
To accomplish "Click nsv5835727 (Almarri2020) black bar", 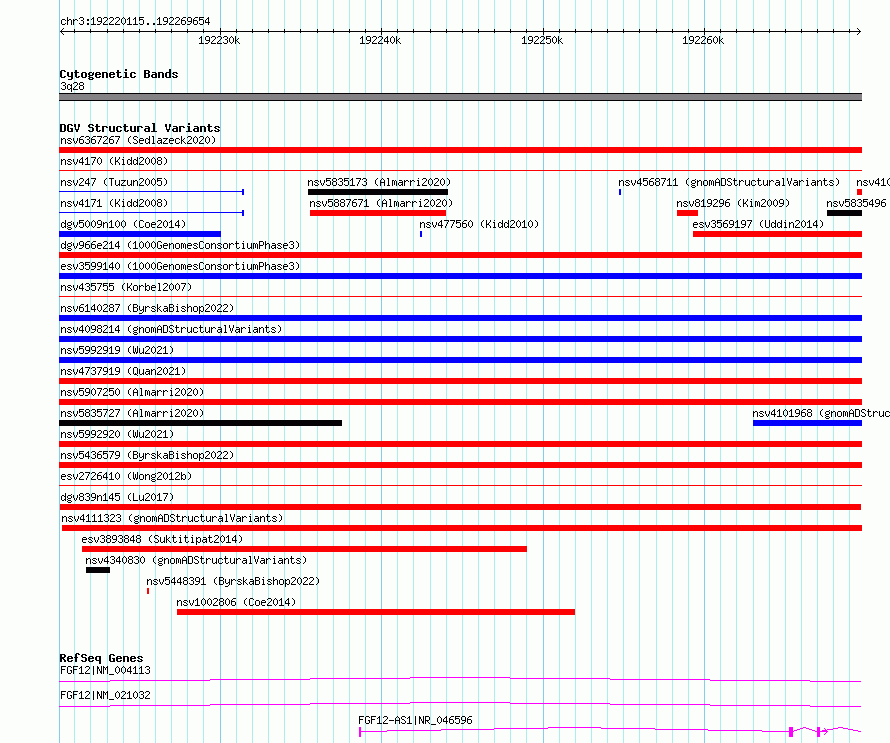I will [200, 423].
